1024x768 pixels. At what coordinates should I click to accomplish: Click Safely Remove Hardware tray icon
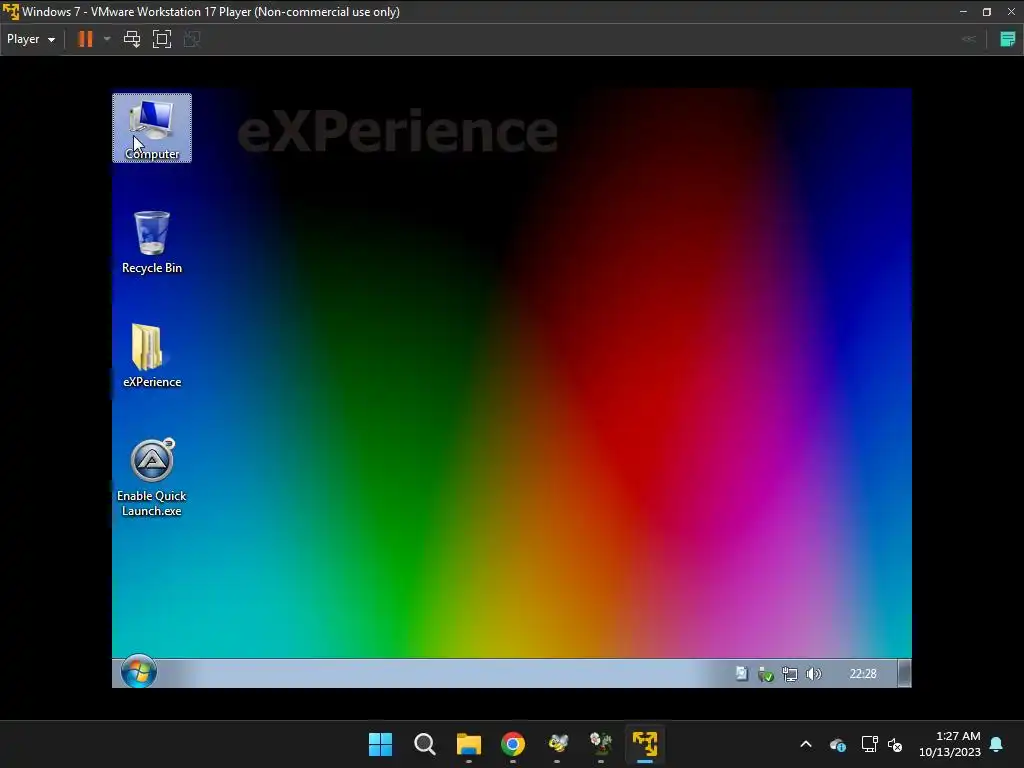(765, 674)
